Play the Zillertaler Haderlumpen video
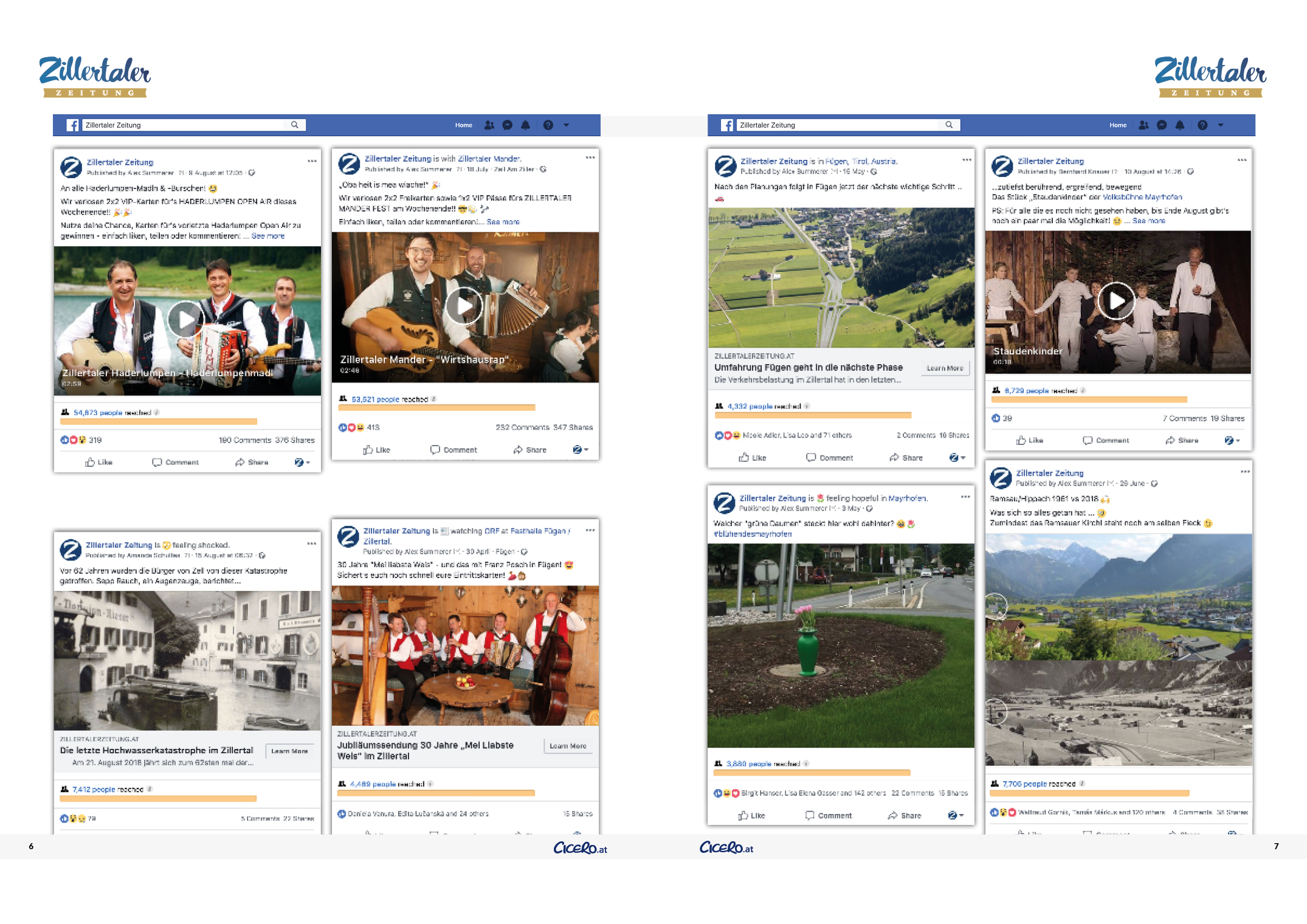The width and height of the screenshot is (1307, 924). click(x=185, y=319)
